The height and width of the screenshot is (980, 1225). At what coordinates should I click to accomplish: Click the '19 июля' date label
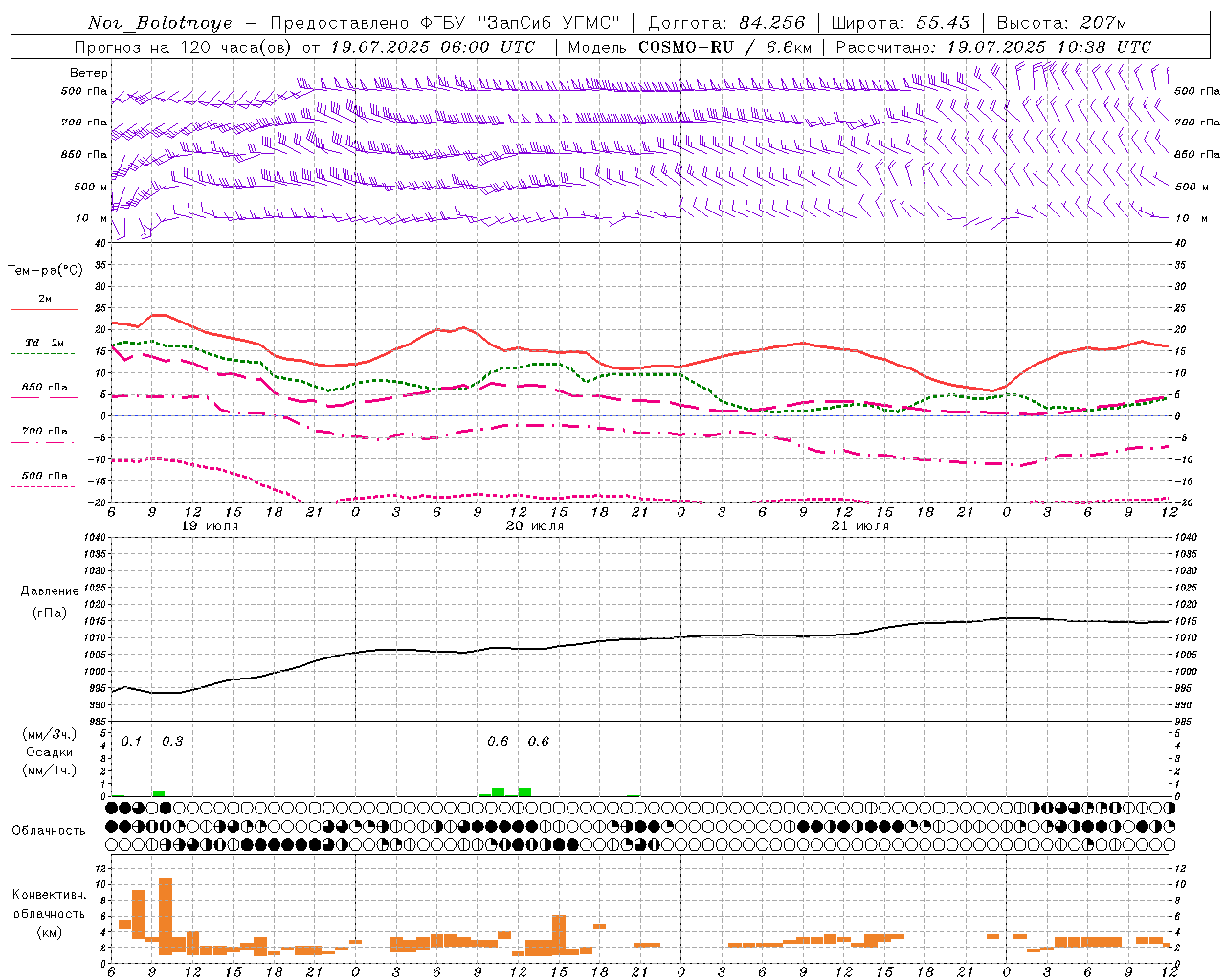point(210,526)
